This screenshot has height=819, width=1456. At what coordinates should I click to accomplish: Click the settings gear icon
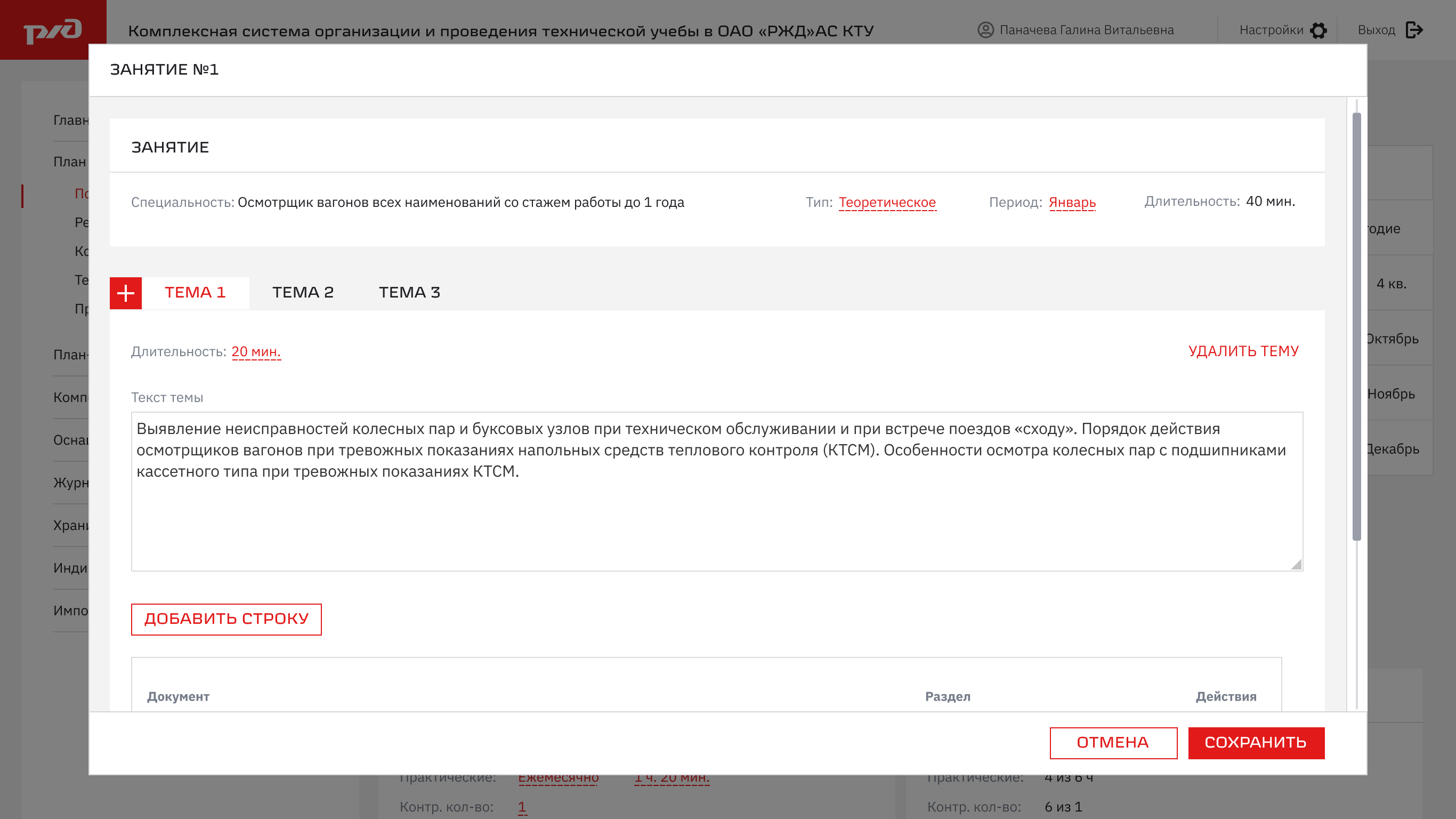1318,30
